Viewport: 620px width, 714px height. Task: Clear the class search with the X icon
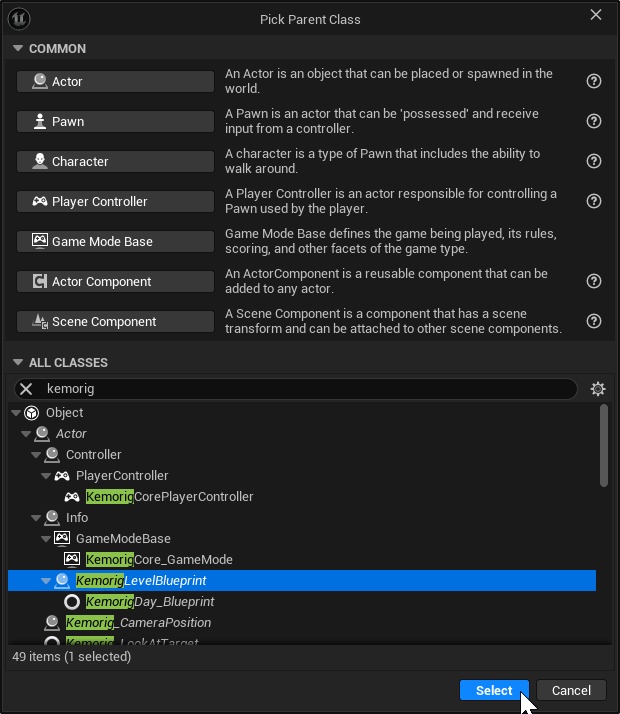[27, 389]
